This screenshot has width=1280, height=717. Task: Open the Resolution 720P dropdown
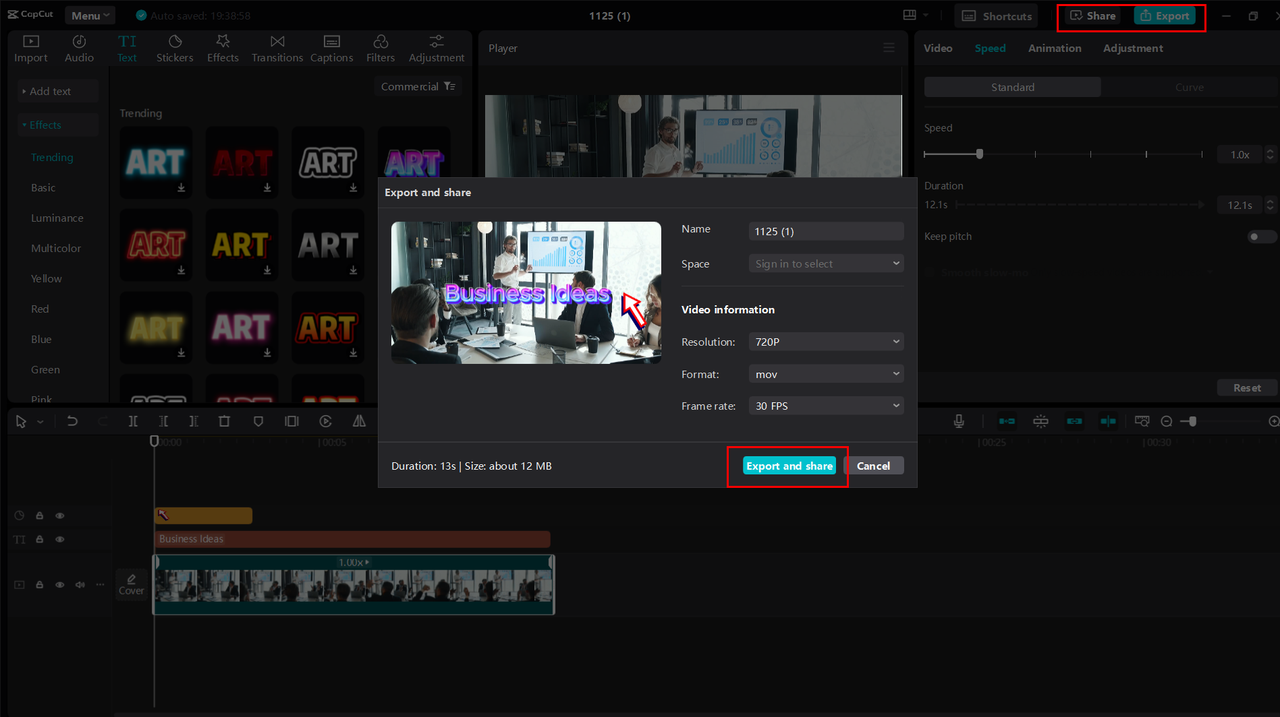coord(826,342)
